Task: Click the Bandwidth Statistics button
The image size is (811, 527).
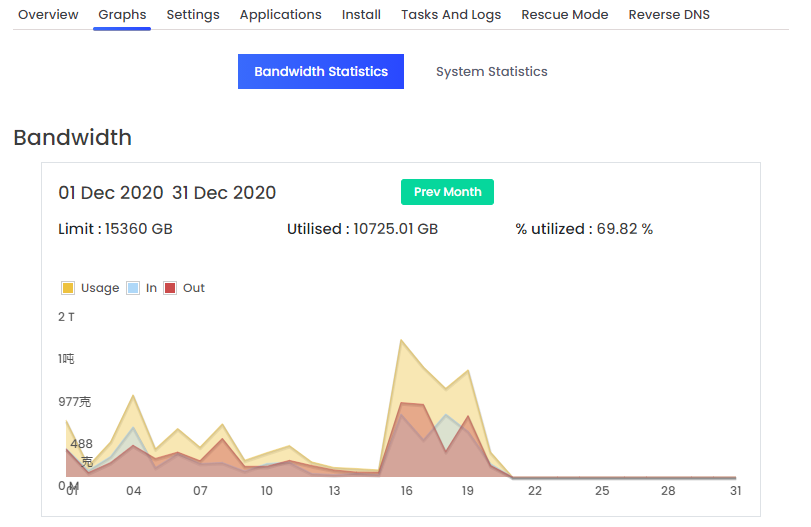Action: pos(321,72)
